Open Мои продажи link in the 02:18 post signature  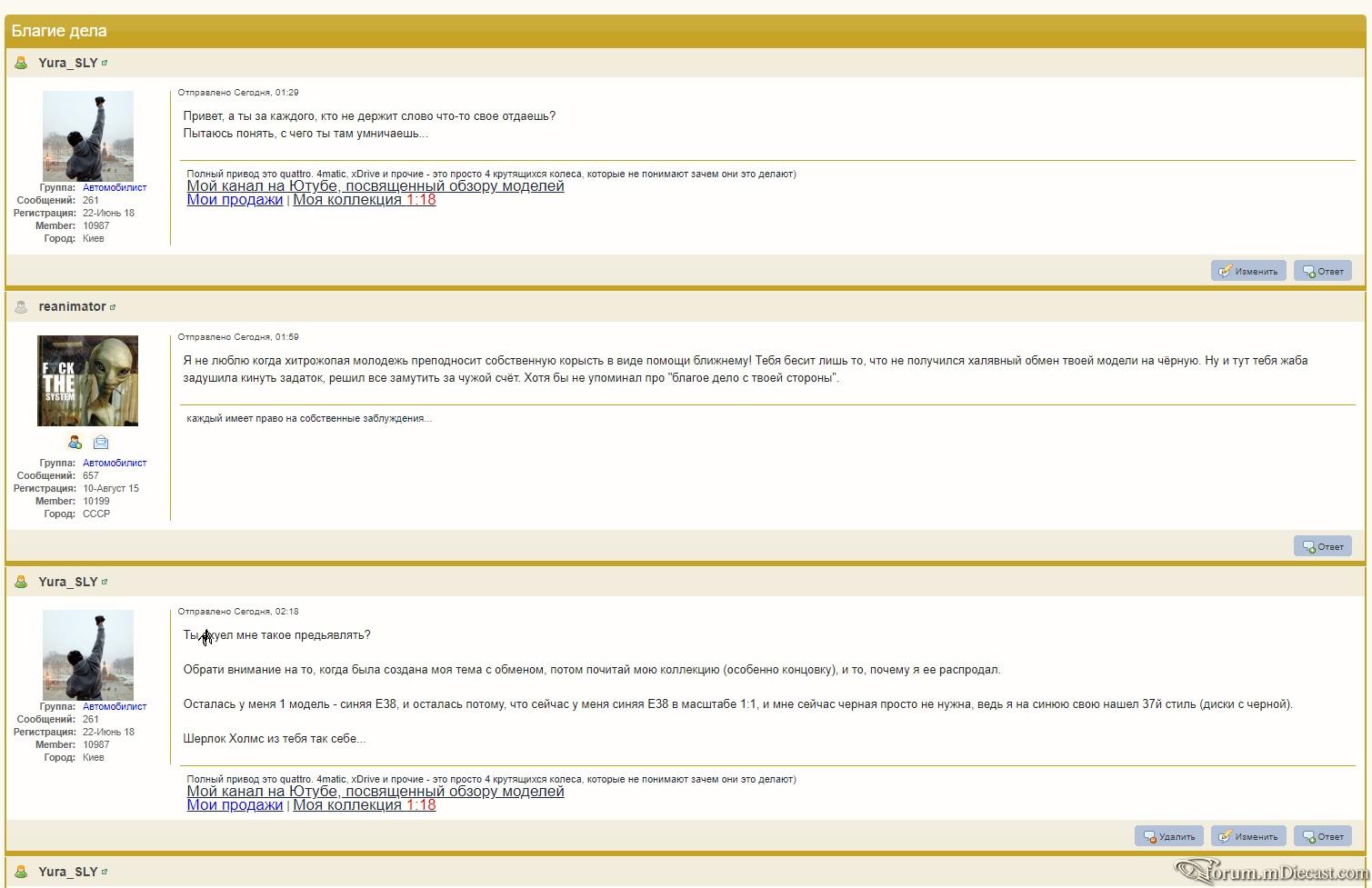235,804
